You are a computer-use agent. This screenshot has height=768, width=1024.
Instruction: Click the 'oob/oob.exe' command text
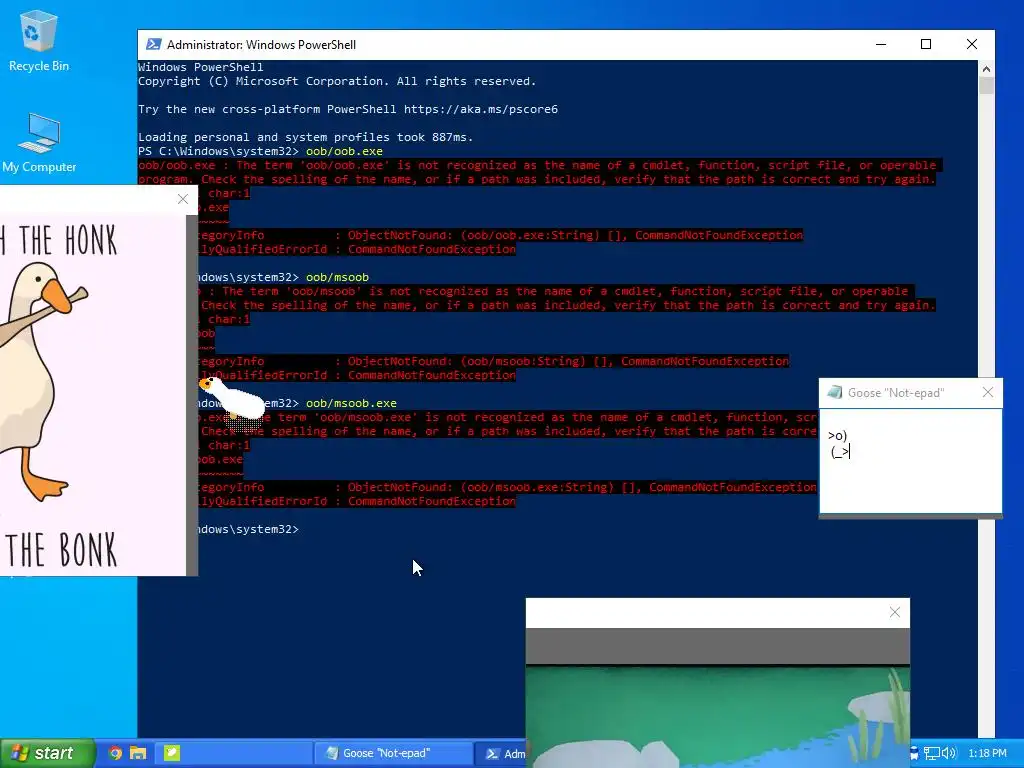click(x=344, y=151)
